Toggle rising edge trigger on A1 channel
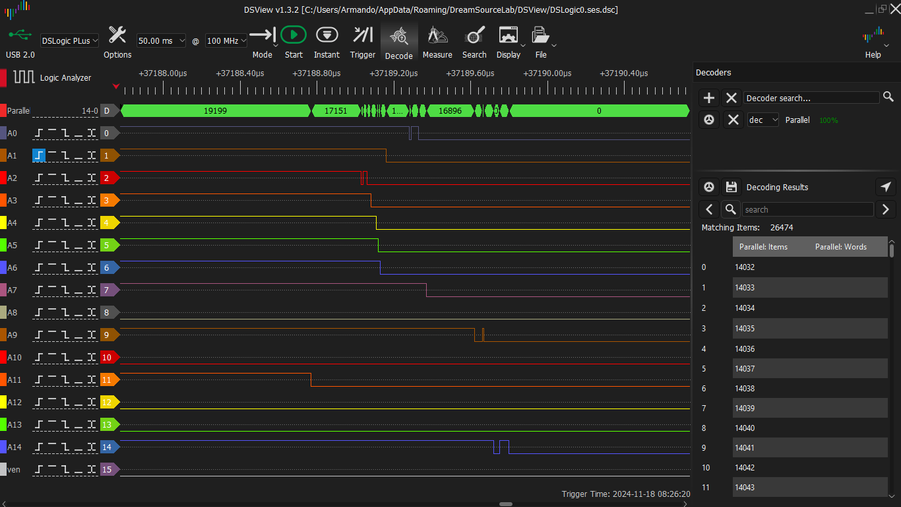 pyautogui.click(x=39, y=156)
